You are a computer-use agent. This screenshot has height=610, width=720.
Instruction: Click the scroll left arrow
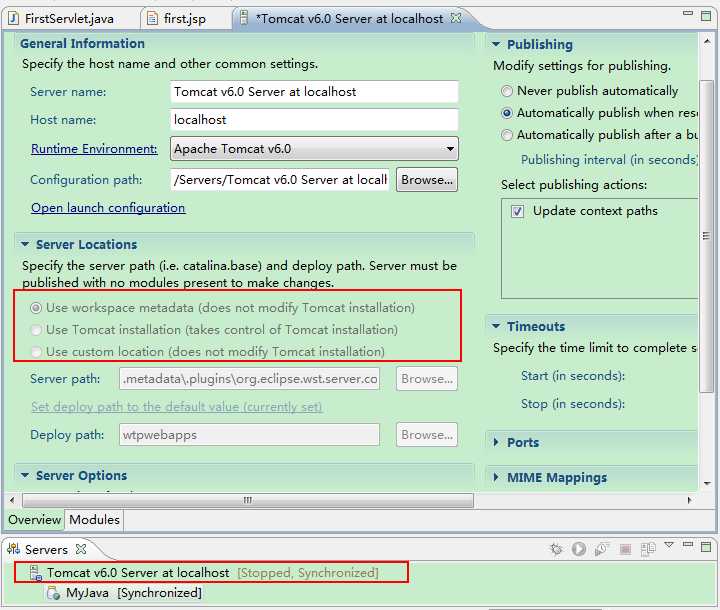point(12,500)
